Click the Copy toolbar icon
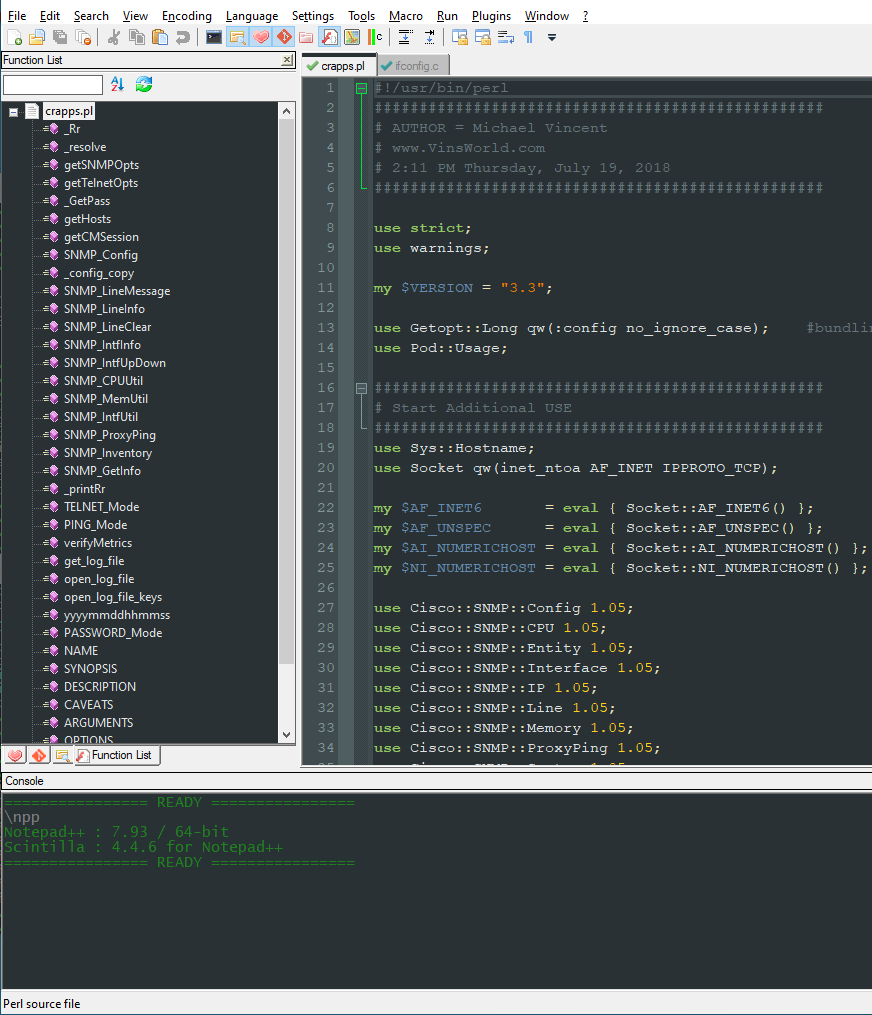Viewport: 872px width, 1015px height. tap(137, 38)
